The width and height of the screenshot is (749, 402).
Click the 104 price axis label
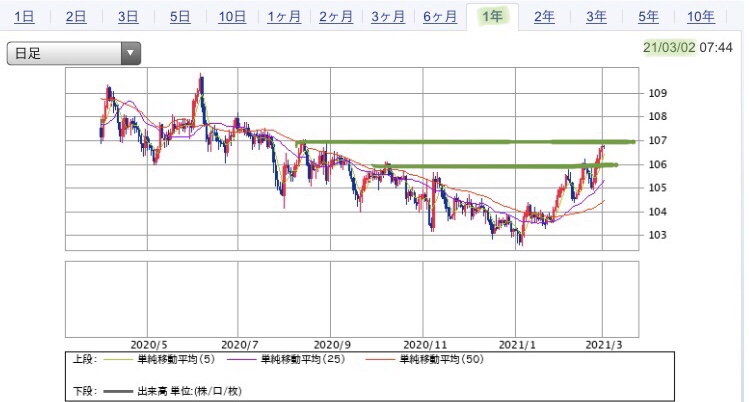(x=657, y=212)
